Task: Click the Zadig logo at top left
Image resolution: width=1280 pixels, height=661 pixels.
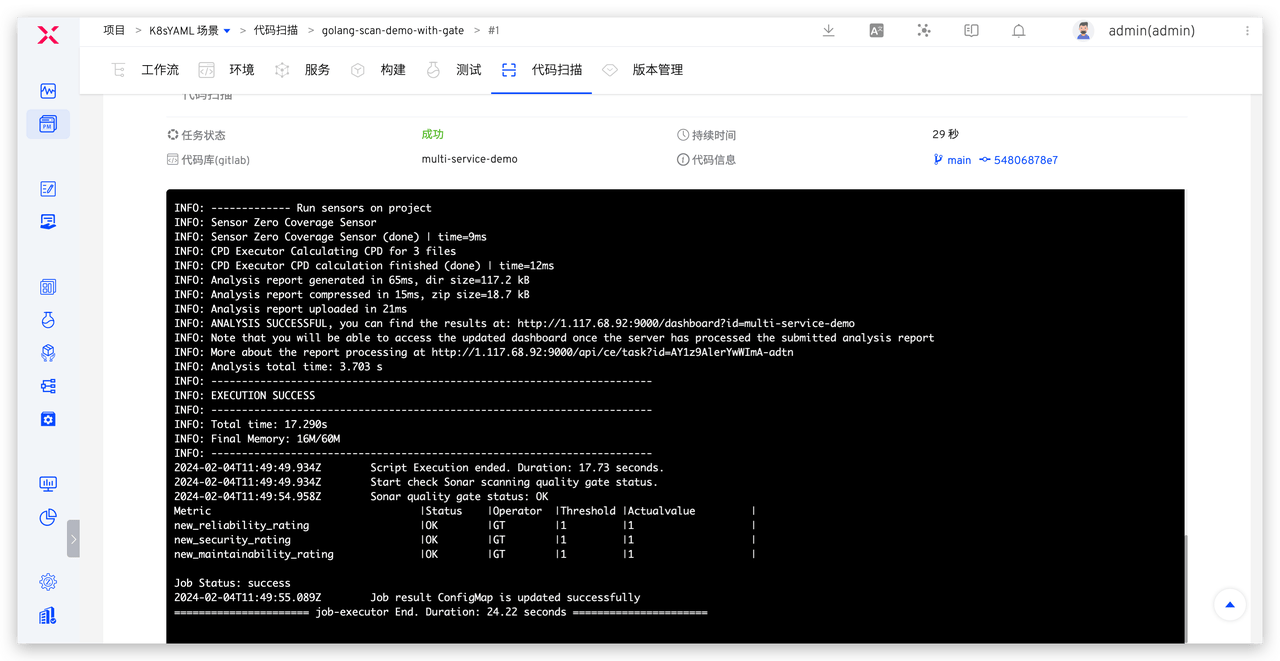Action: pyautogui.click(x=48, y=35)
